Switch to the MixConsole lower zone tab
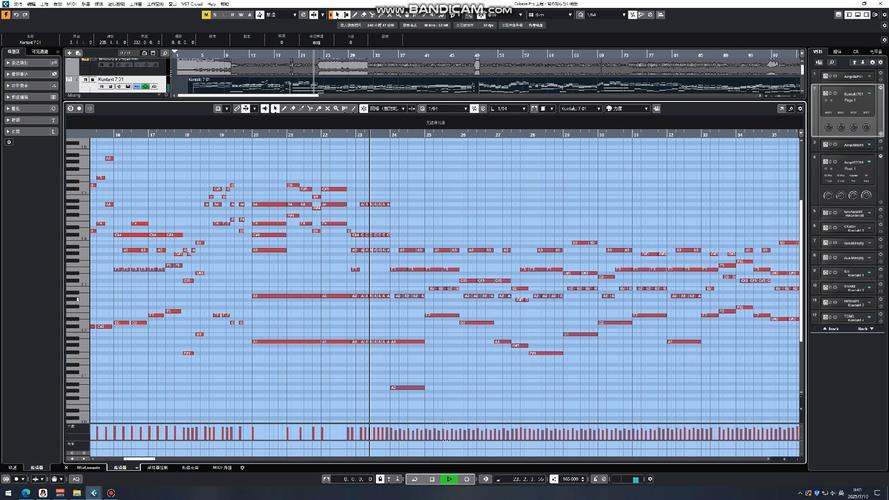This screenshot has height=500, width=889. click(x=88, y=468)
